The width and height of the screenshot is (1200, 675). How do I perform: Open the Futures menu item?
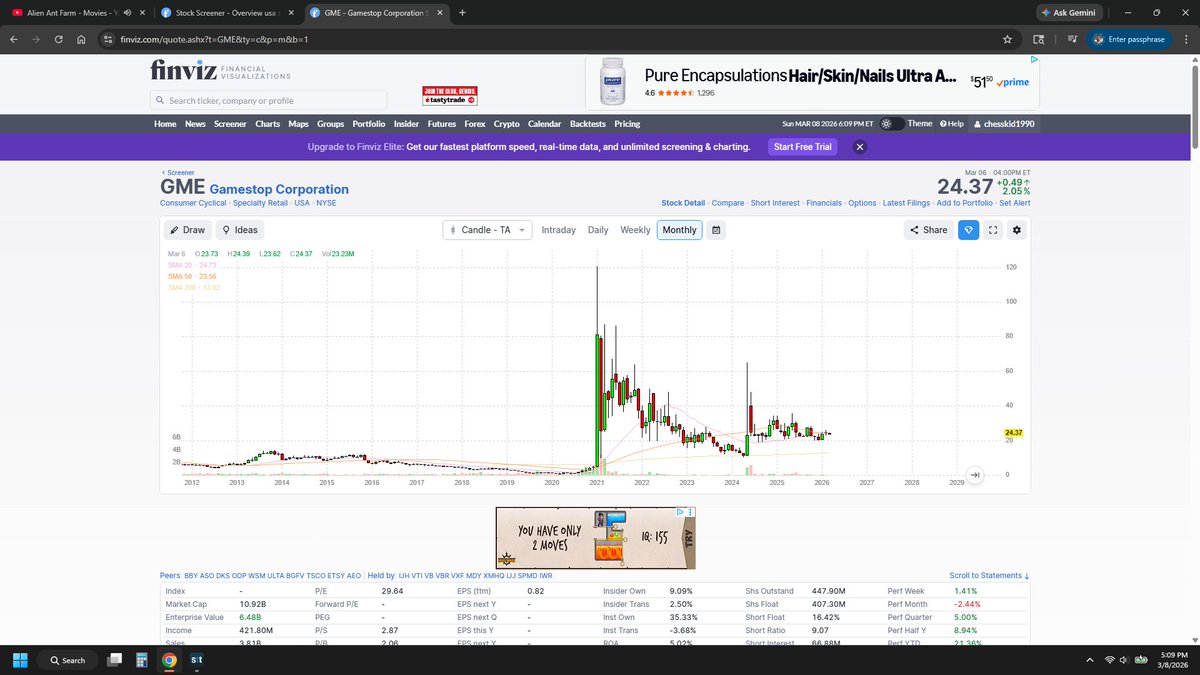(442, 124)
